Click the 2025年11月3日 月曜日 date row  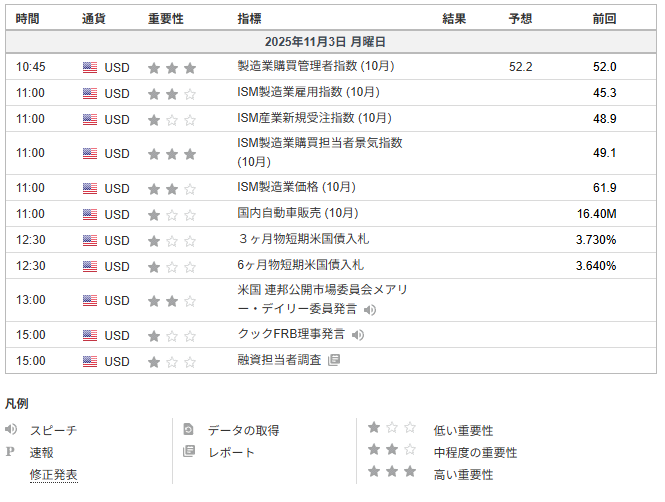(325, 42)
